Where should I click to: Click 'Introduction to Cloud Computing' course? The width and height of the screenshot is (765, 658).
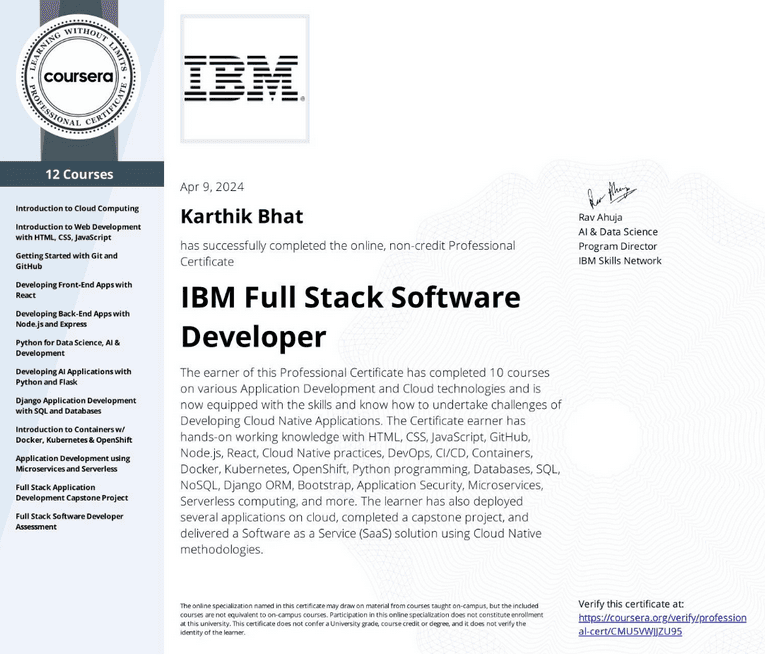point(77,208)
